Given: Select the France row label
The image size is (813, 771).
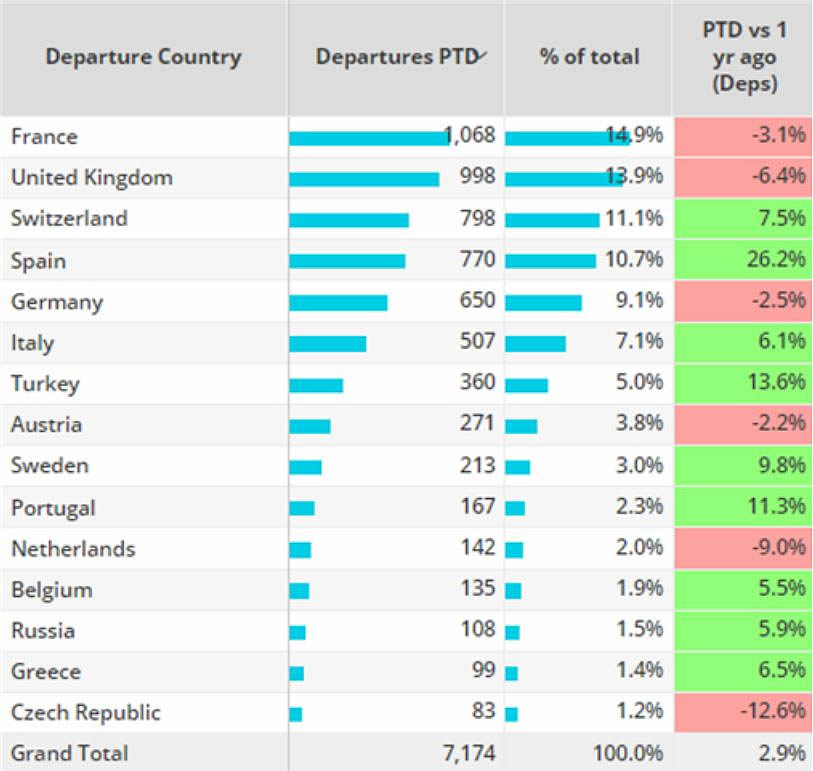Looking at the screenshot, I should pyautogui.click(x=44, y=136).
